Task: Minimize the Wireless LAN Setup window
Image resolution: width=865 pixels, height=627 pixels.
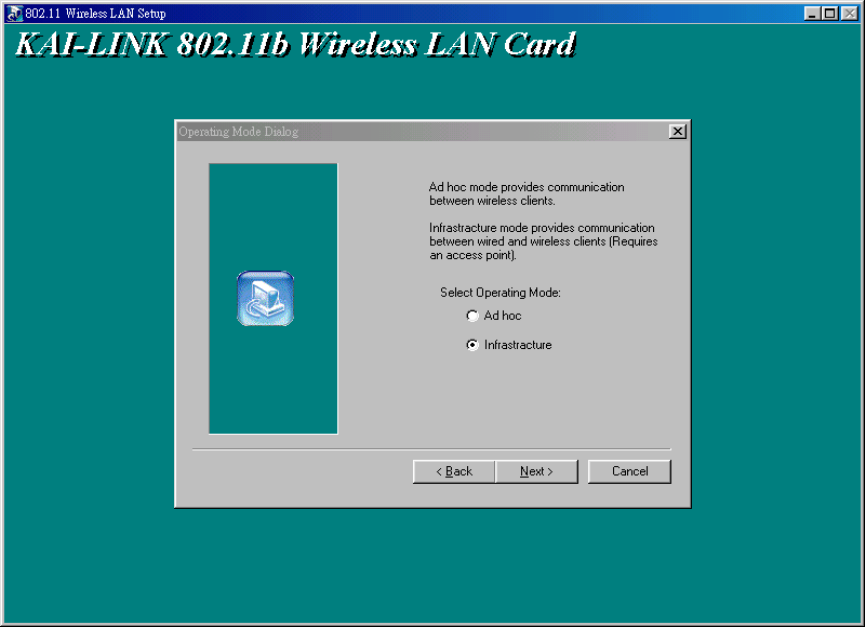Action: point(811,13)
